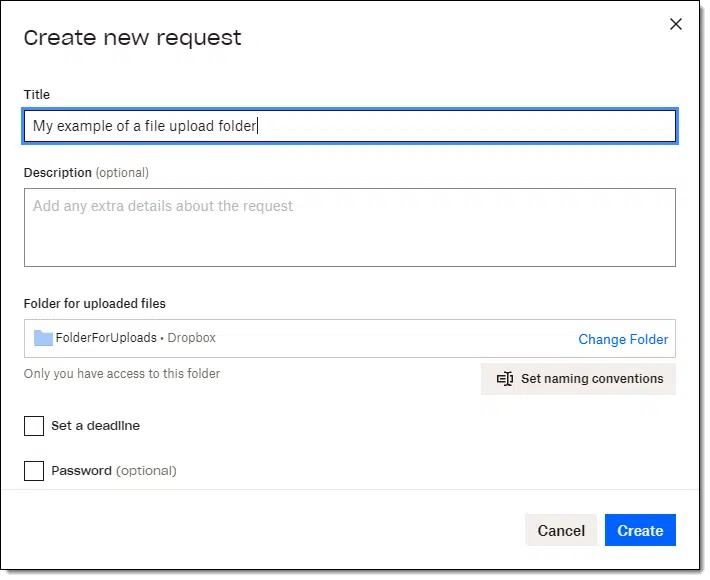Close the Create new request dialog
The width and height of the screenshot is (710, 580).
pyautogui.click(x=676, y=24)
